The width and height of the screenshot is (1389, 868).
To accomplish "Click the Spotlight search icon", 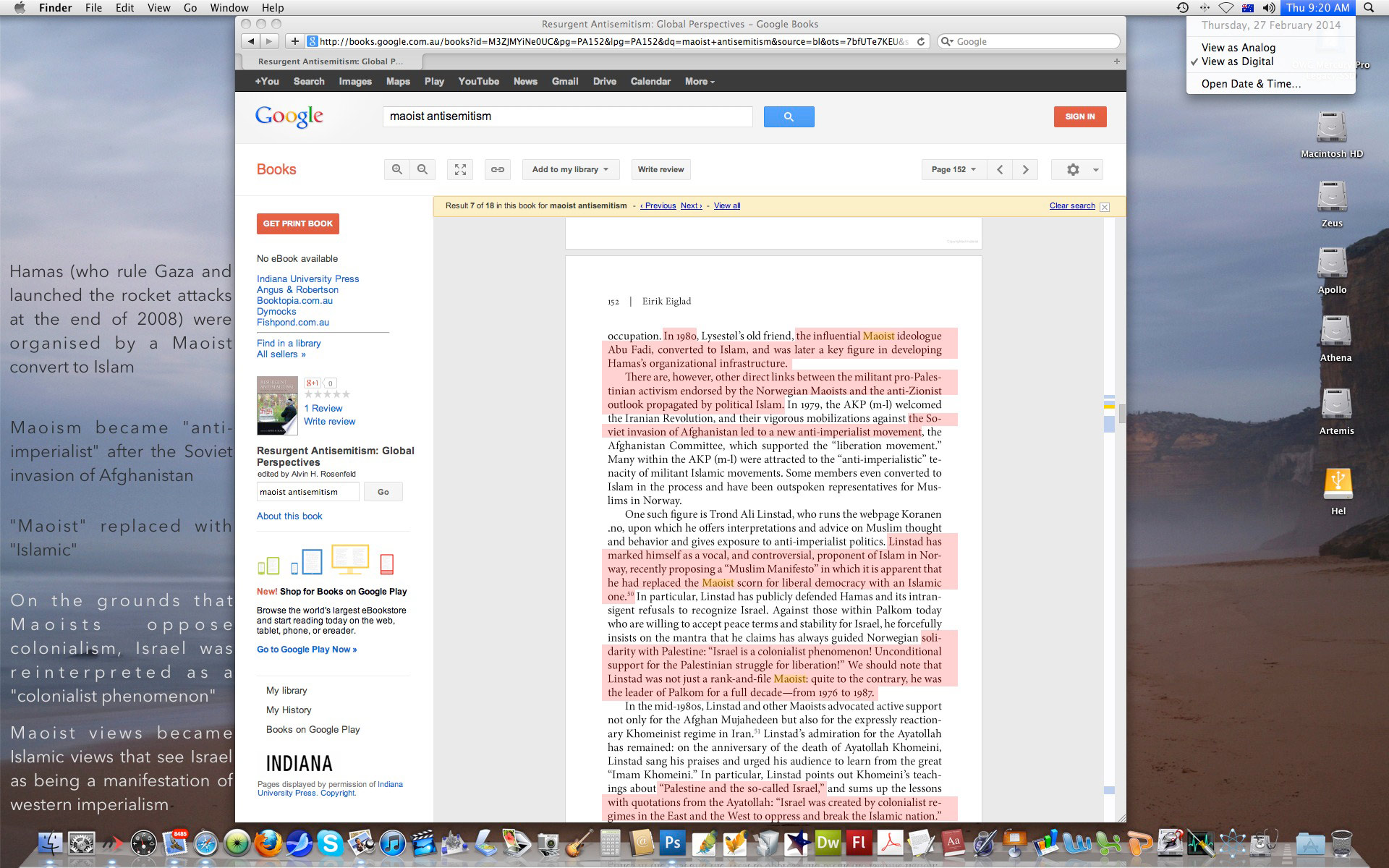I will coord(1369,7).
